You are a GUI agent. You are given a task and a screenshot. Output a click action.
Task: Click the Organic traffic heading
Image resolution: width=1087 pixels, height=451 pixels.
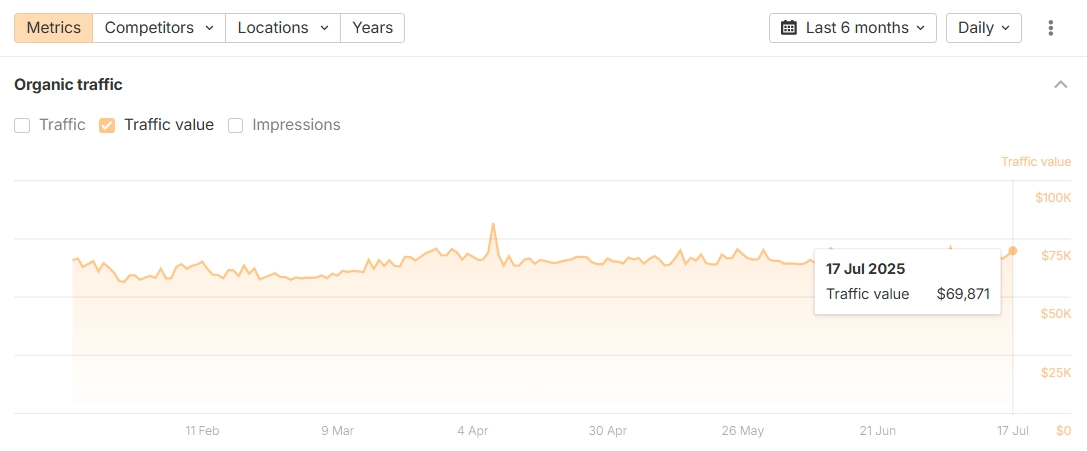click(68, 85)
